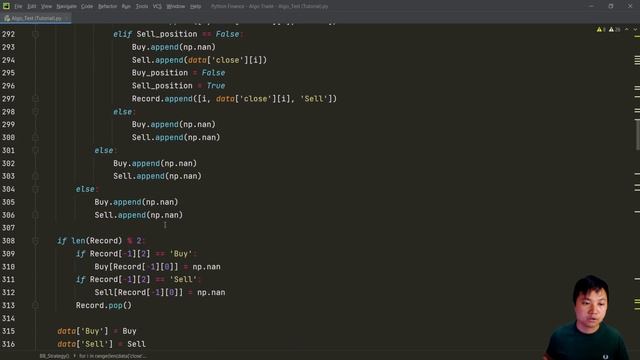Click 'Sell[Record[-1][0]] = np.nan' line
Image resolution: width=640 pixels, height=360 pixels.
click(x=160, y=292)
